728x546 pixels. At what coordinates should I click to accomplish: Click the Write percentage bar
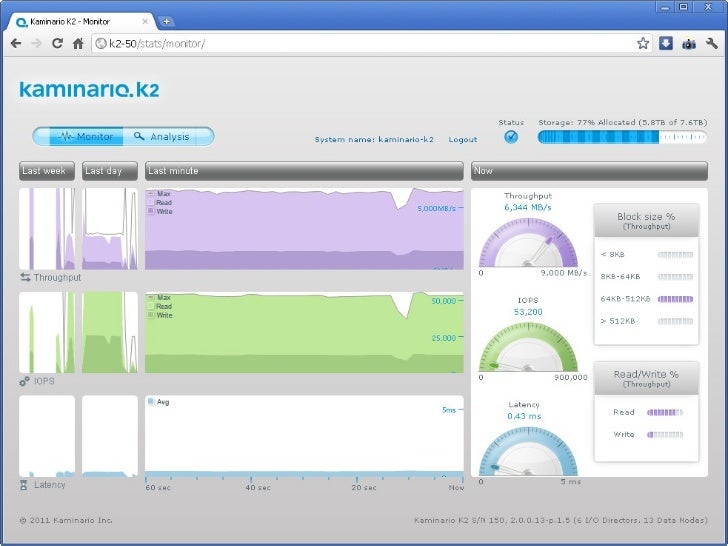tap(665, 435)
